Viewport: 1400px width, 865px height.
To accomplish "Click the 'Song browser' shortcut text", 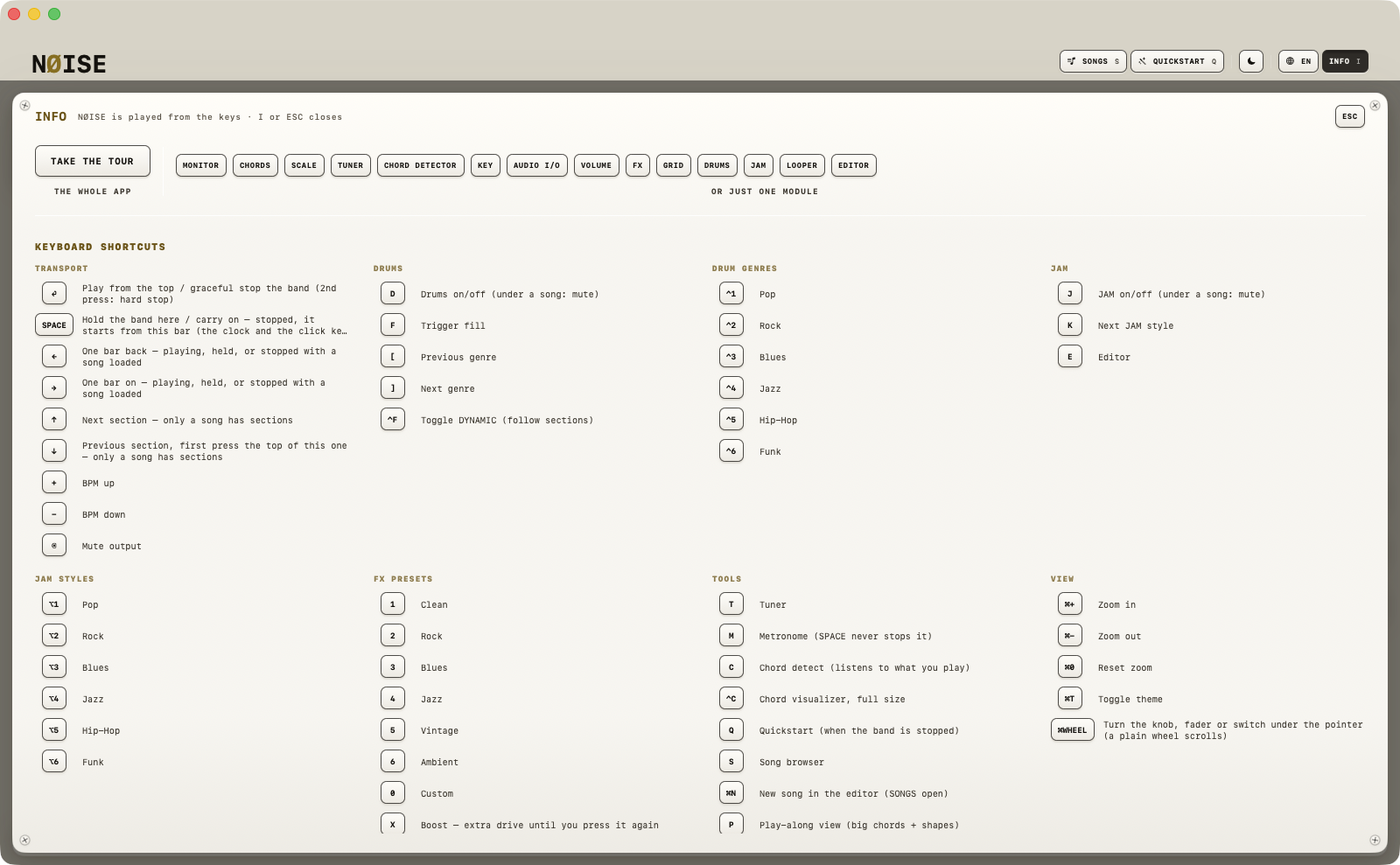I will pos(792,763).
